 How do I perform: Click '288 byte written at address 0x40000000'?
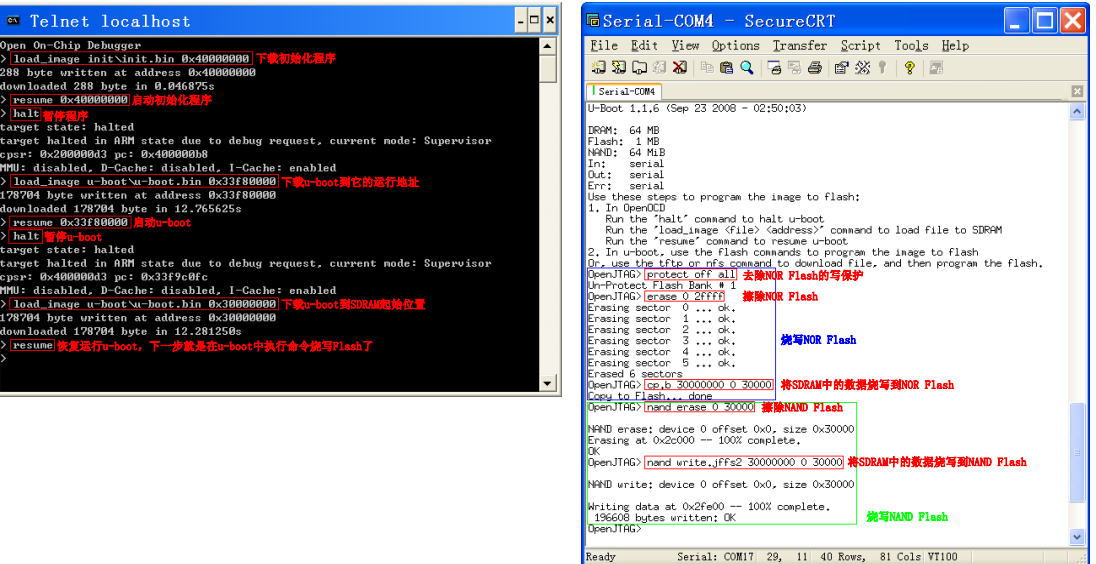[x=128, y=73]
